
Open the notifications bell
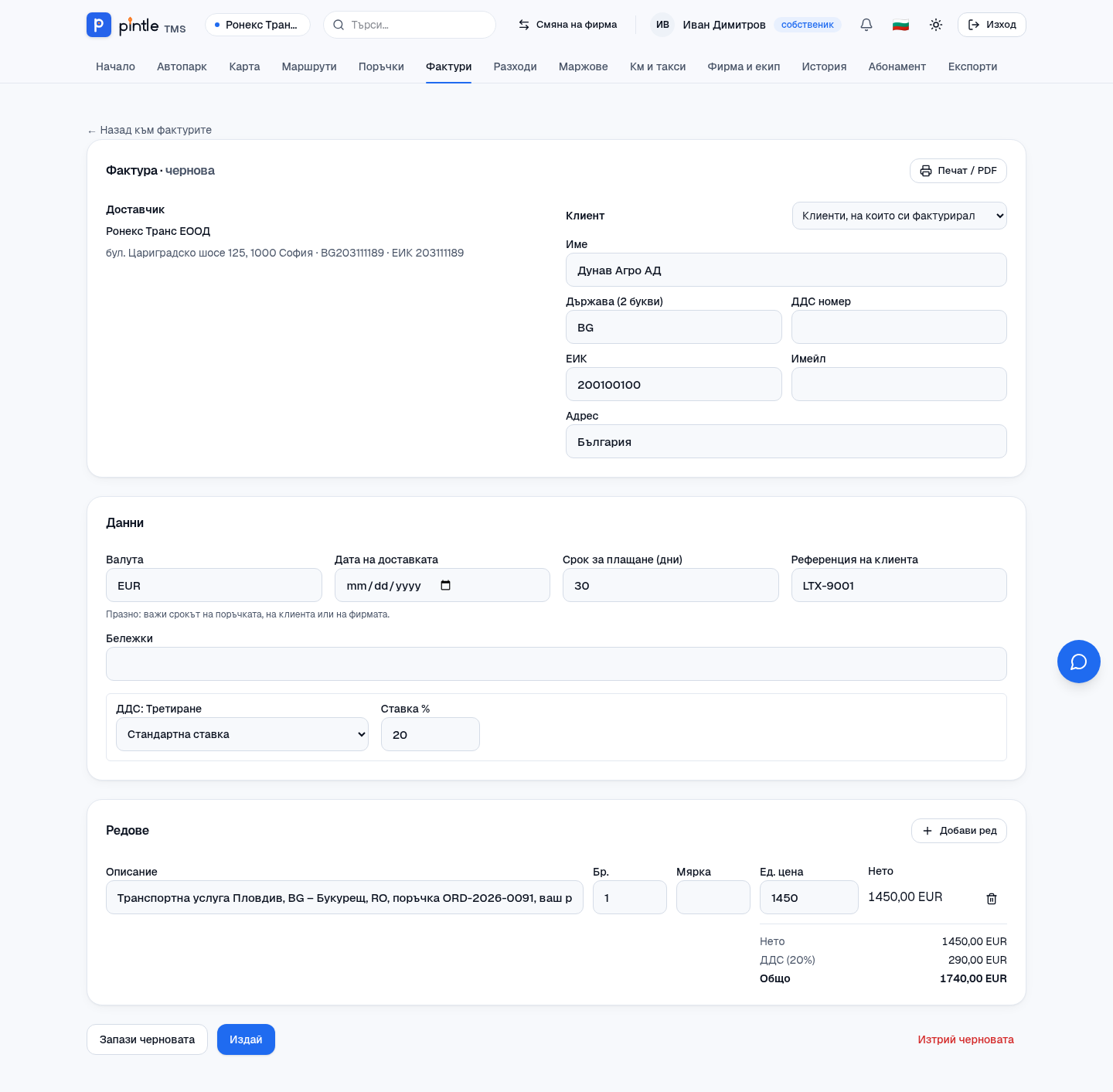(866, 25)
